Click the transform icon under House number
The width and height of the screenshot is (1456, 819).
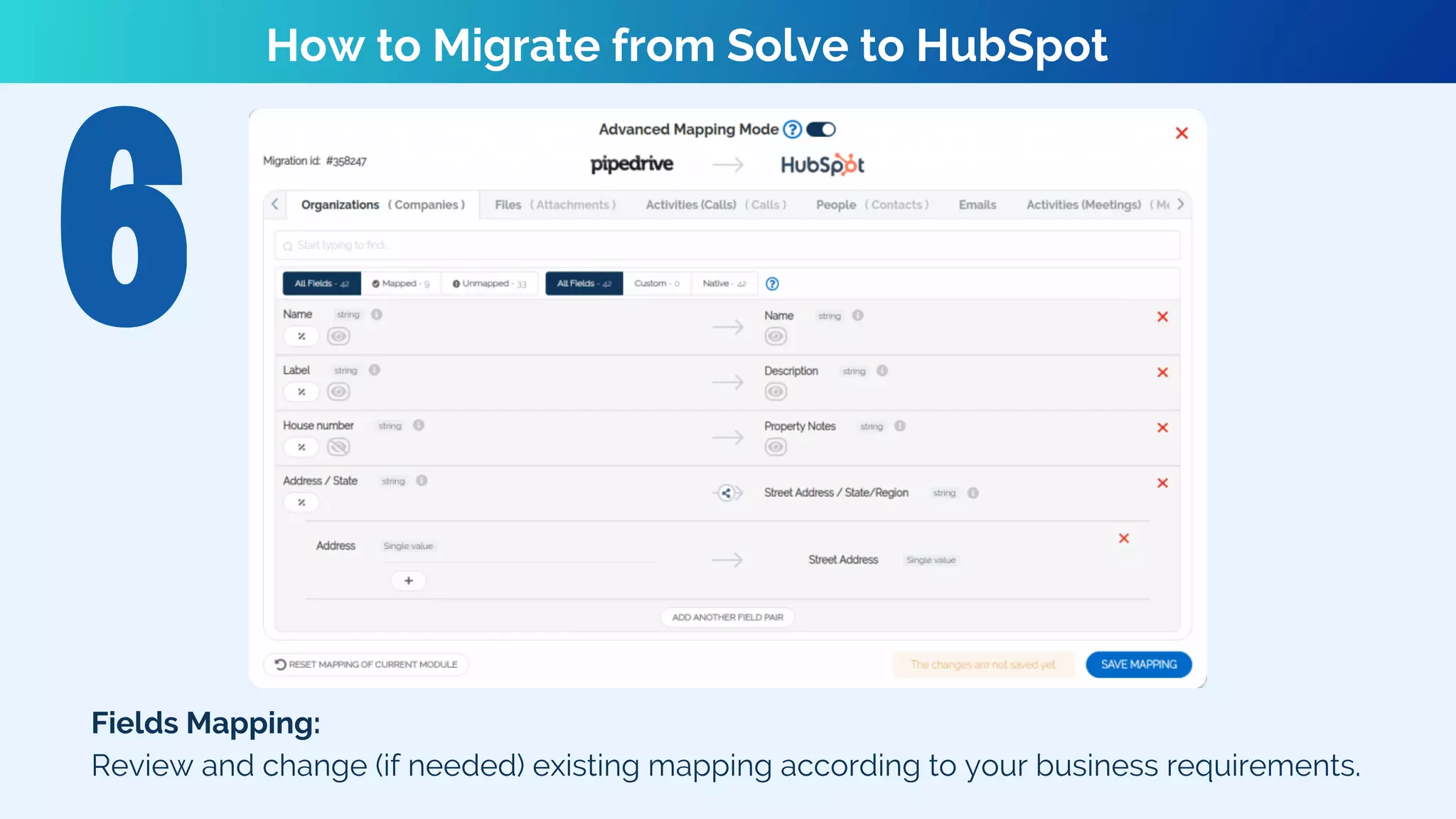[x=301, y=447]
